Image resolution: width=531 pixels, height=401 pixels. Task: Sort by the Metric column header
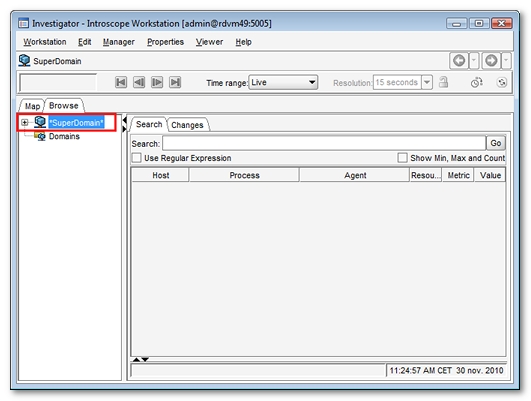[x=458, y=175]
